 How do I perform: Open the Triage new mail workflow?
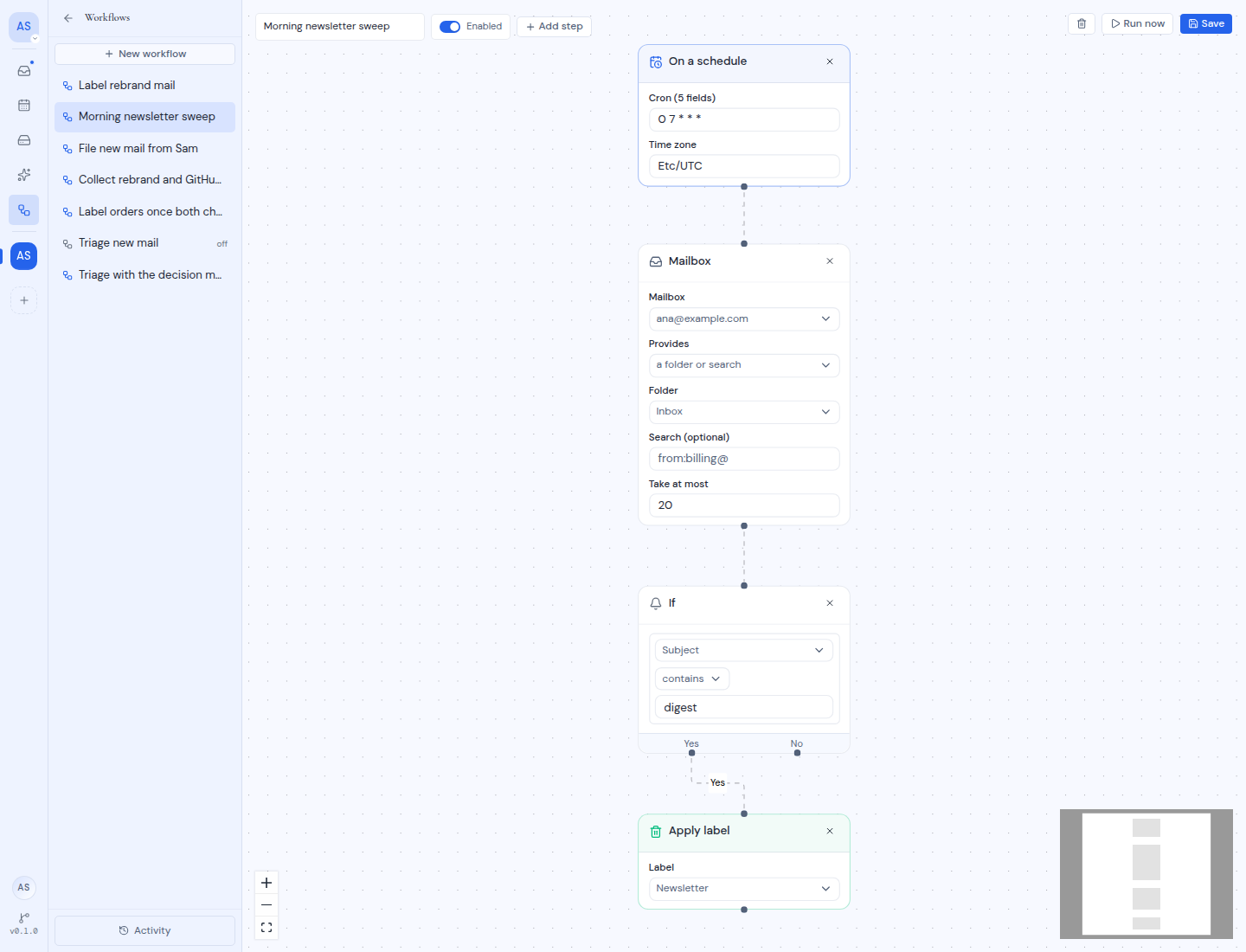click(145, 243)
